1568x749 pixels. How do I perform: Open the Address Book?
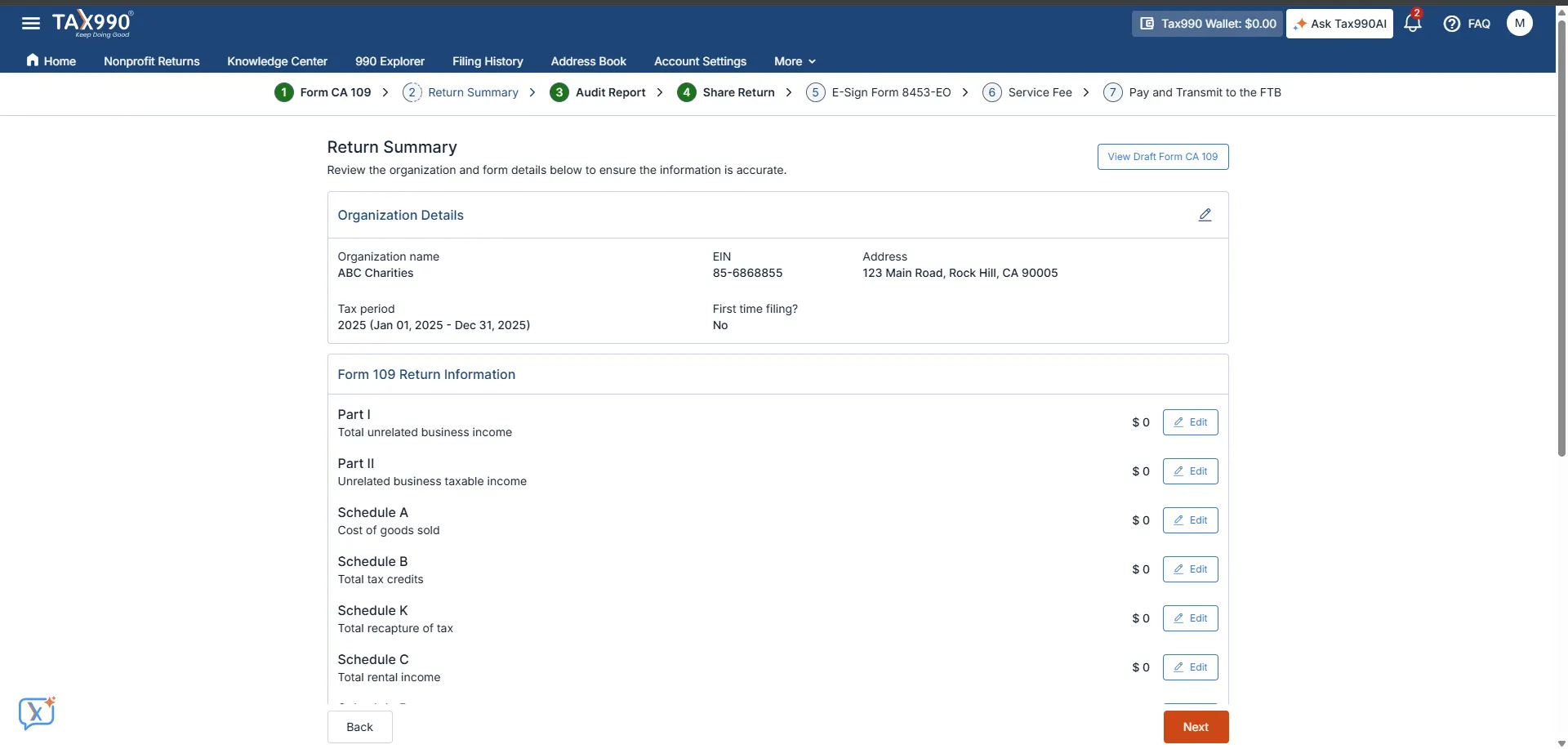click(588, 61)
